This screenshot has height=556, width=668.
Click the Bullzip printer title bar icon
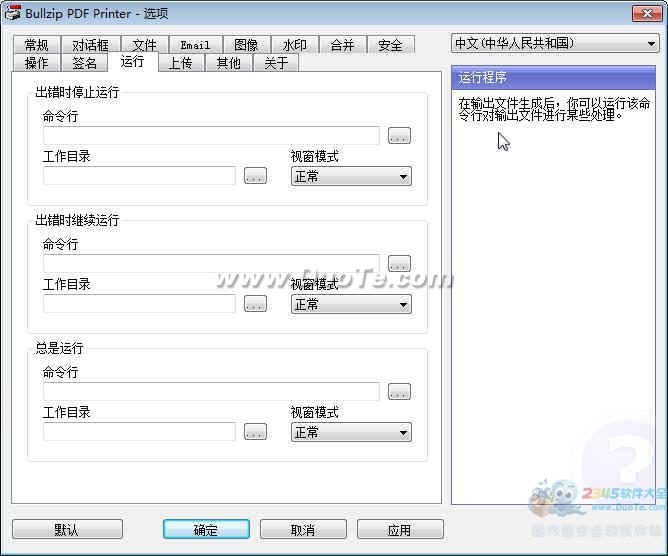[12, 13]
